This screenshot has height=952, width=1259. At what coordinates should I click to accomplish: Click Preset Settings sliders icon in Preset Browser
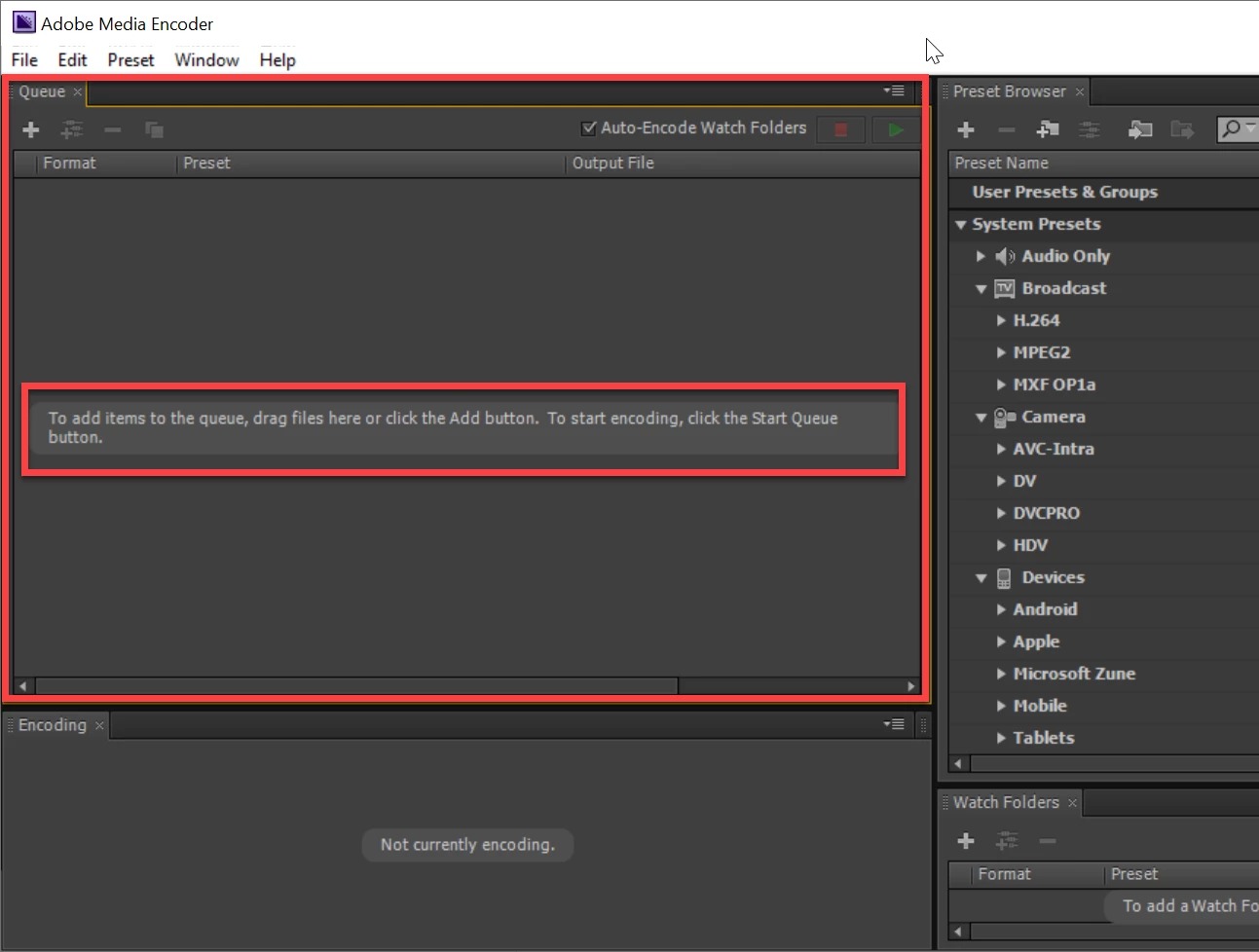(1090, 129)
